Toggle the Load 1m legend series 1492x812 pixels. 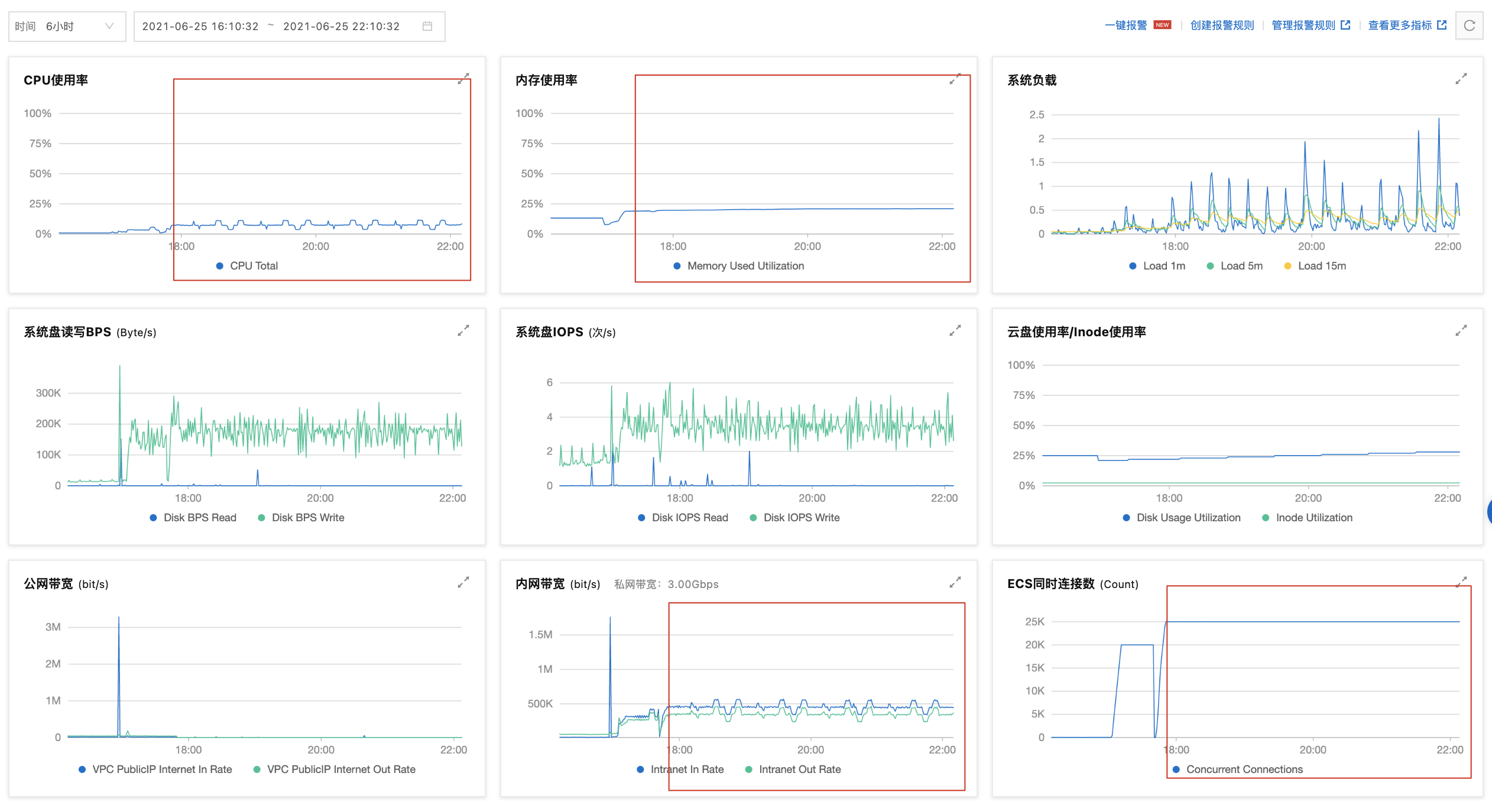pos(1157,266)
